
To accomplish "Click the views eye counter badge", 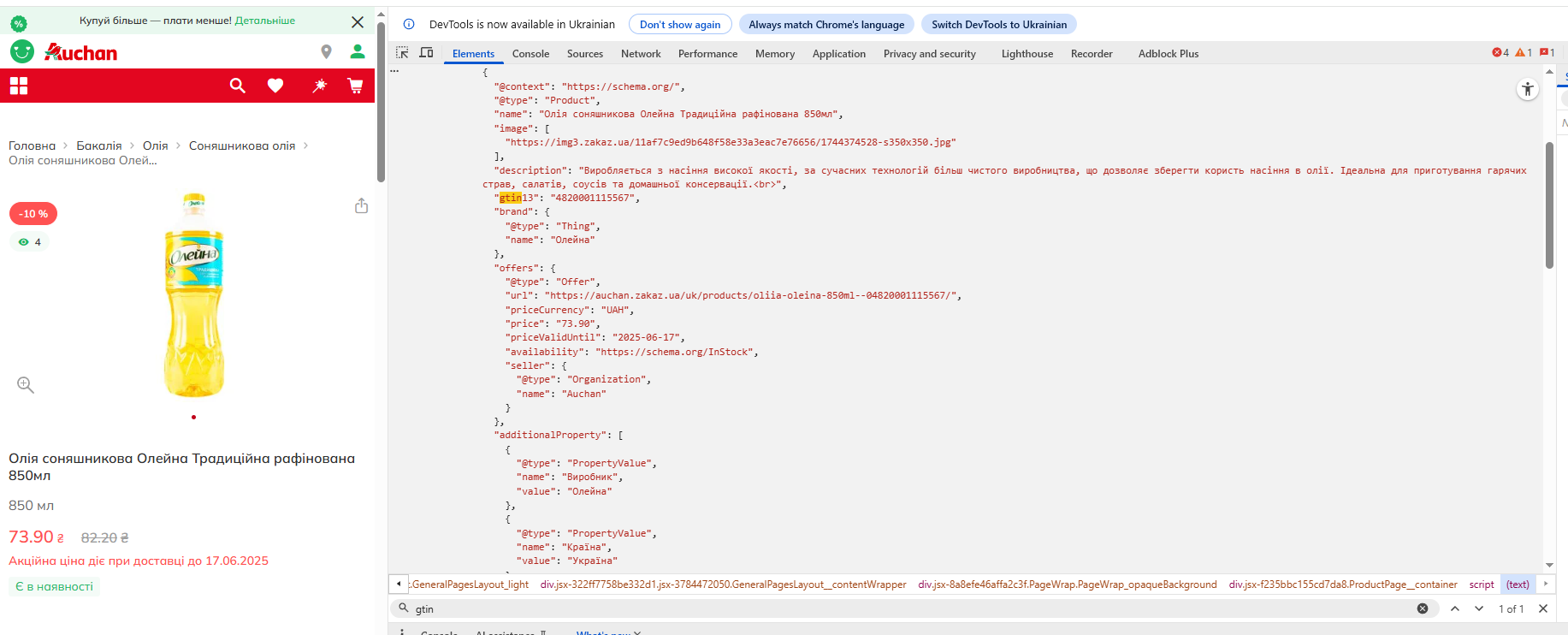I will pyautogui.click(x=30, y=242).
